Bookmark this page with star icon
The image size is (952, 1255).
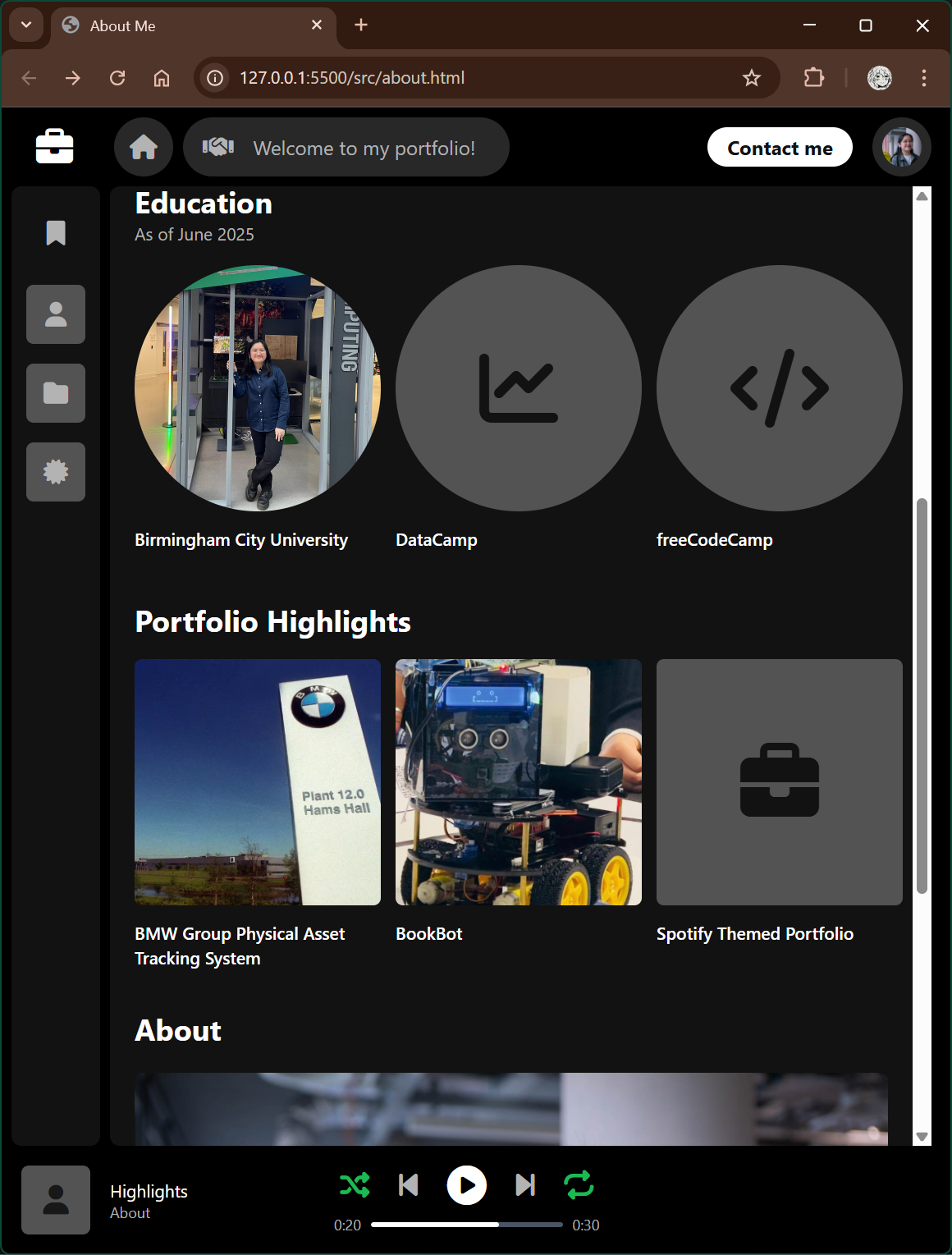751,78
